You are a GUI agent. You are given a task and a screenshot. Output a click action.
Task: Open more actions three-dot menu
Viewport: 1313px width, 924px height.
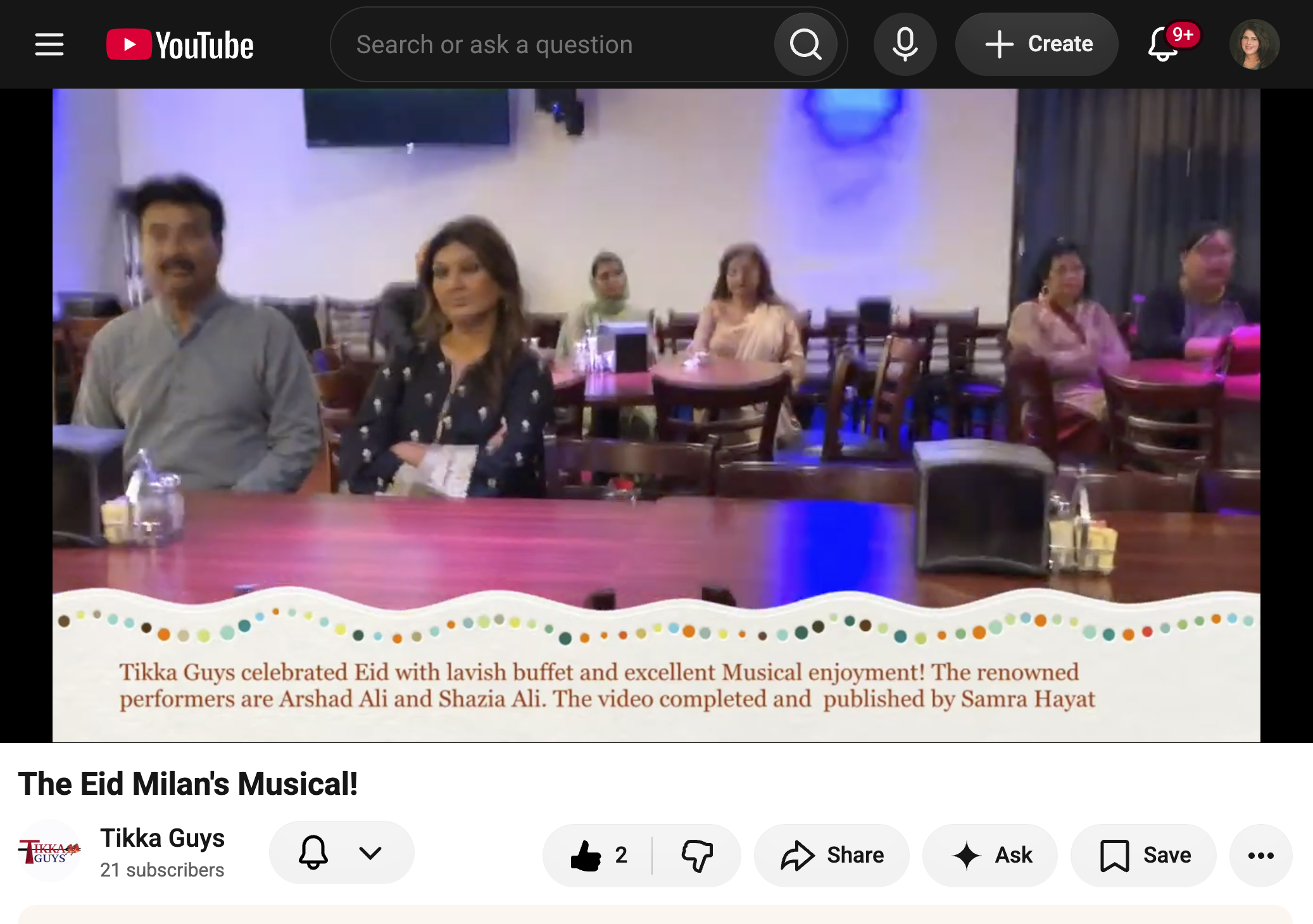click(1260, 855)
